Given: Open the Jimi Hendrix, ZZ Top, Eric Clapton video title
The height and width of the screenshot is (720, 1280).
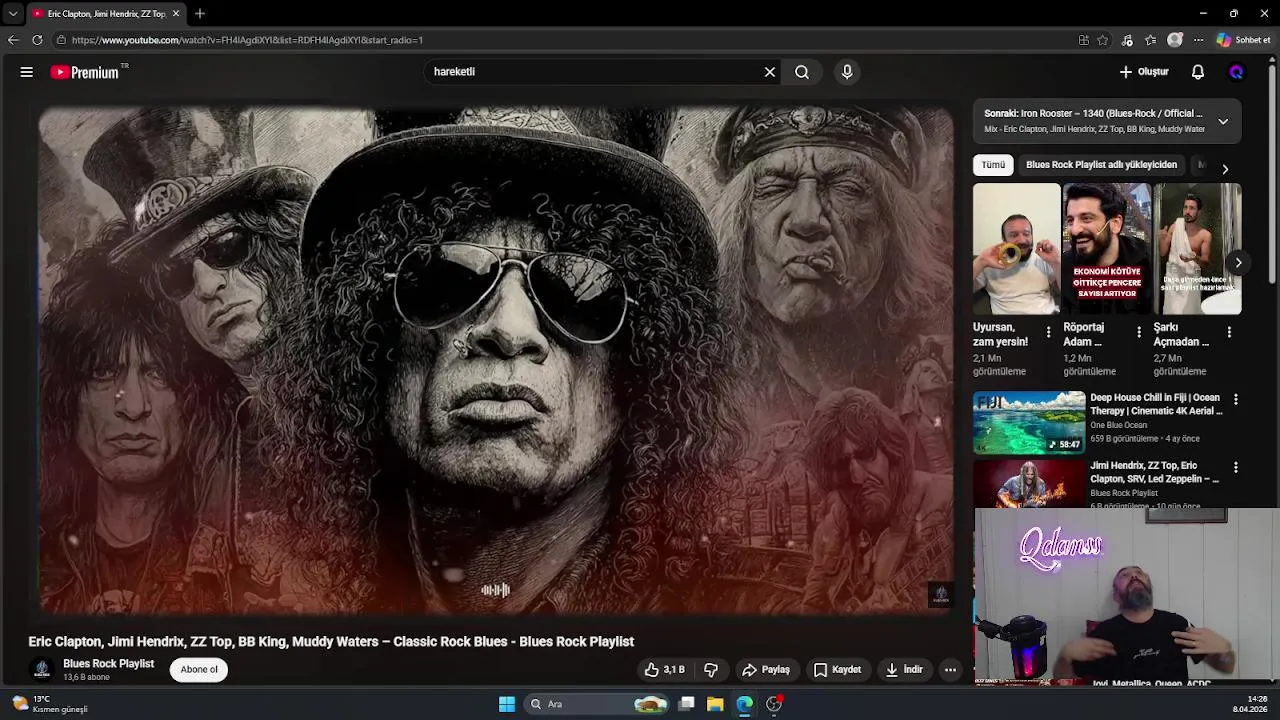Looking at the screenshot, I should click(x=1155, y=472).
